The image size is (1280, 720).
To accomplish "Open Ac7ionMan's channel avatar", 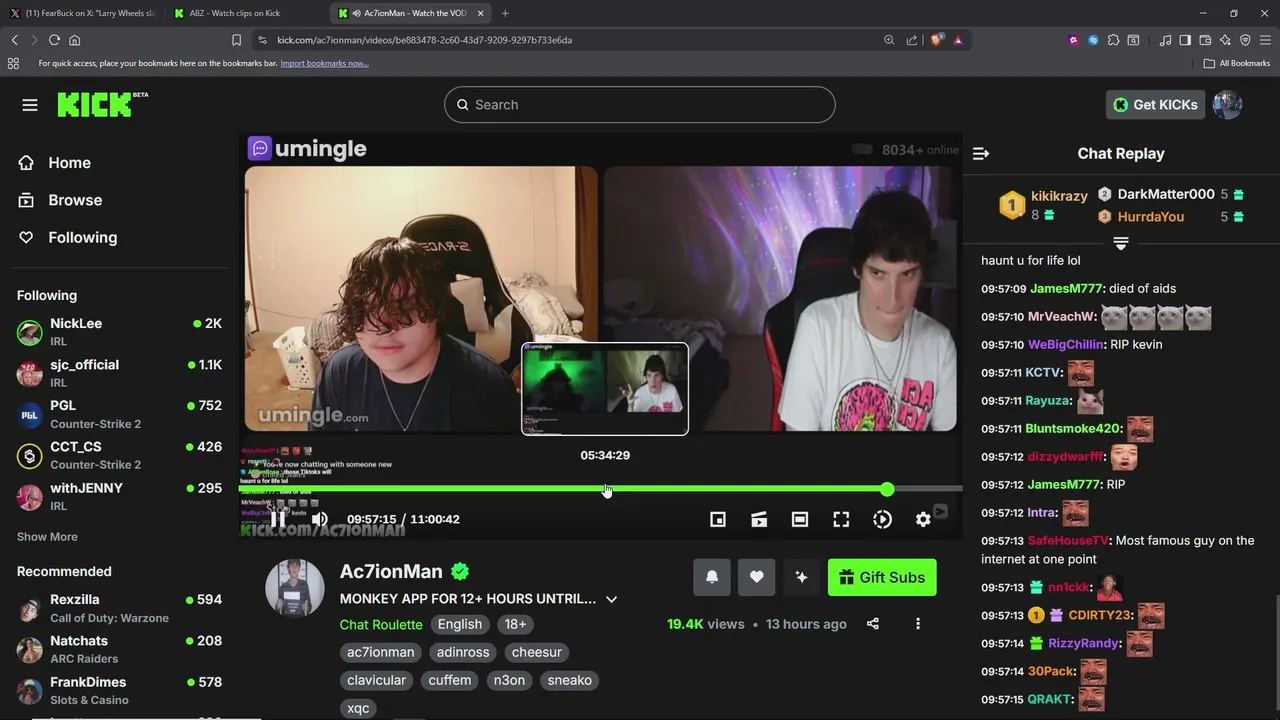I will [294, 588].
